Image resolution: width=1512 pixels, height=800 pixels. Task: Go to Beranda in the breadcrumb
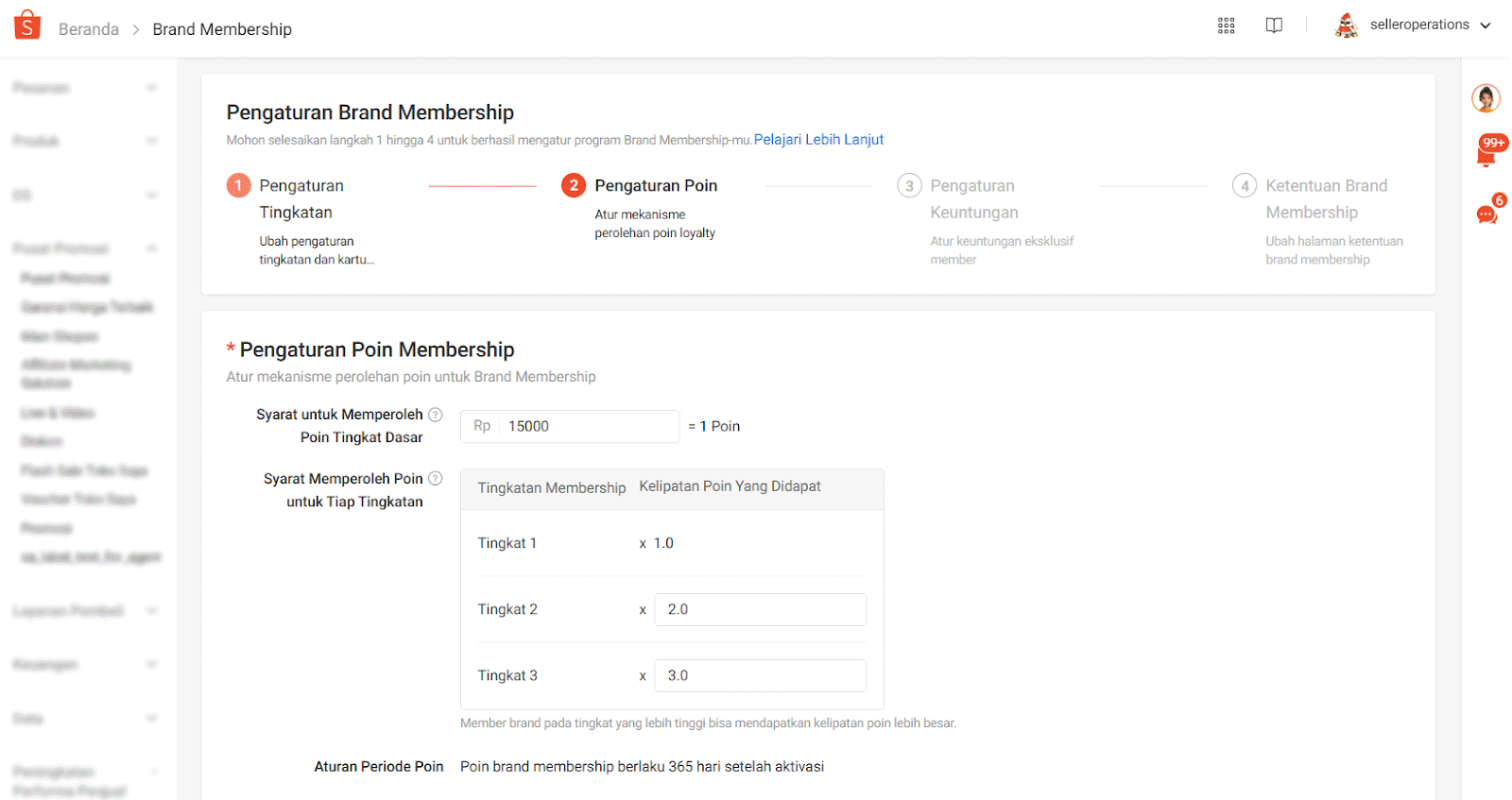coord(89,29)
